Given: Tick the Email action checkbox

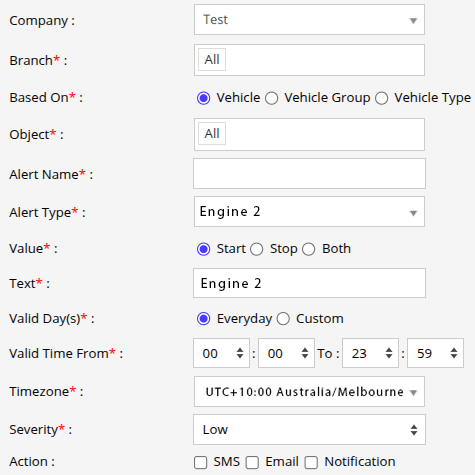Looking at the screenshot, I should [252, 463].
